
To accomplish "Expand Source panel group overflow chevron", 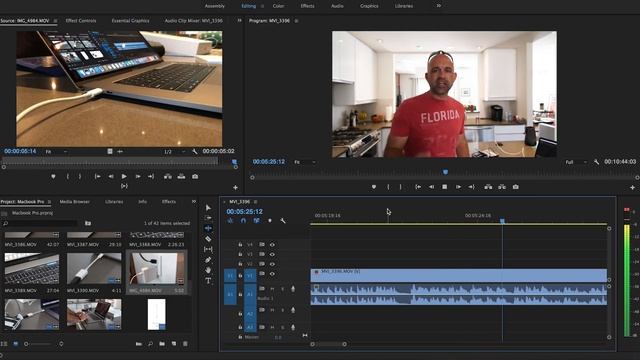I will (239, 20).
